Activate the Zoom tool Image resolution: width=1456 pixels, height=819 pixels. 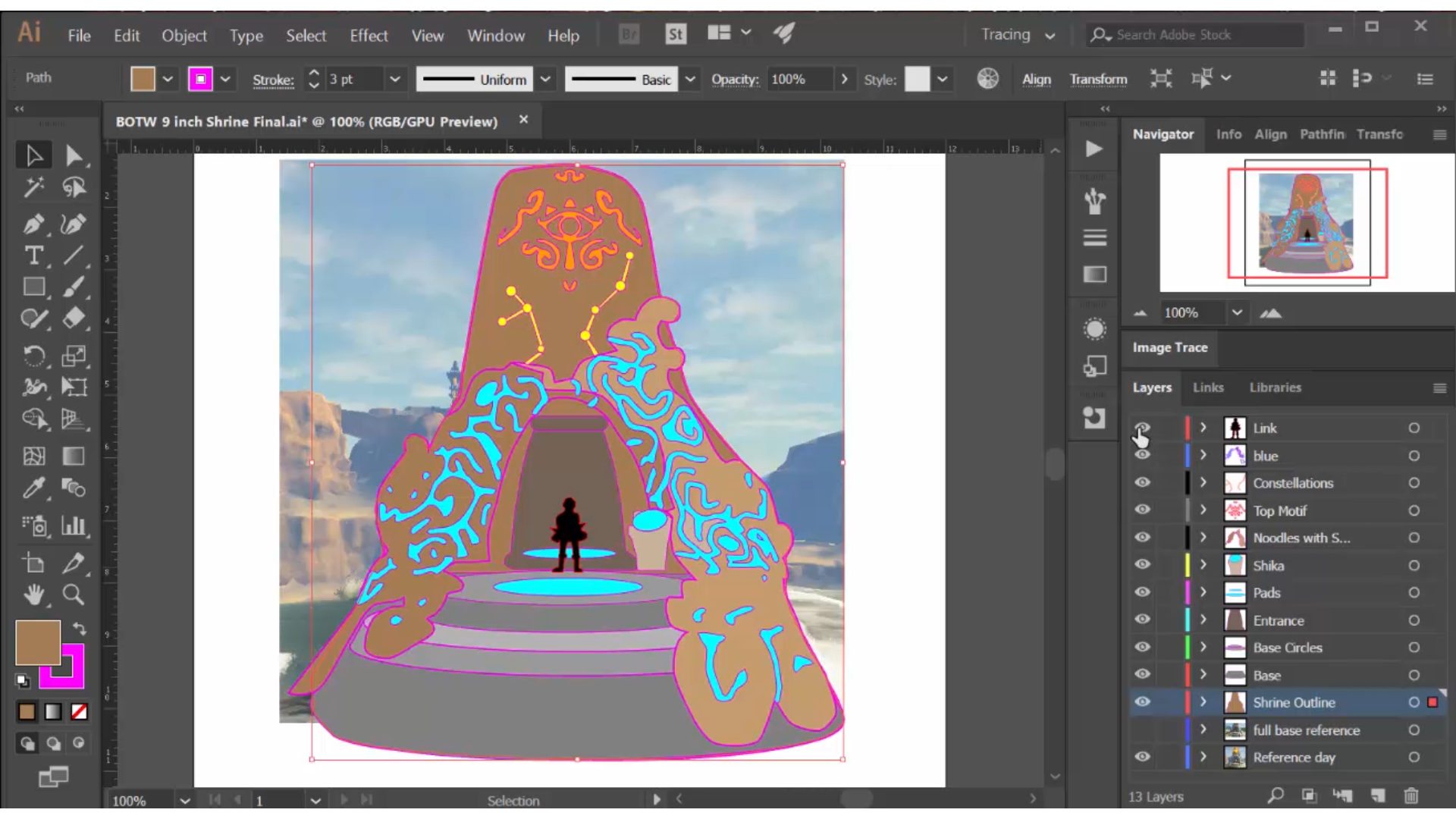(x=74, y=595)
